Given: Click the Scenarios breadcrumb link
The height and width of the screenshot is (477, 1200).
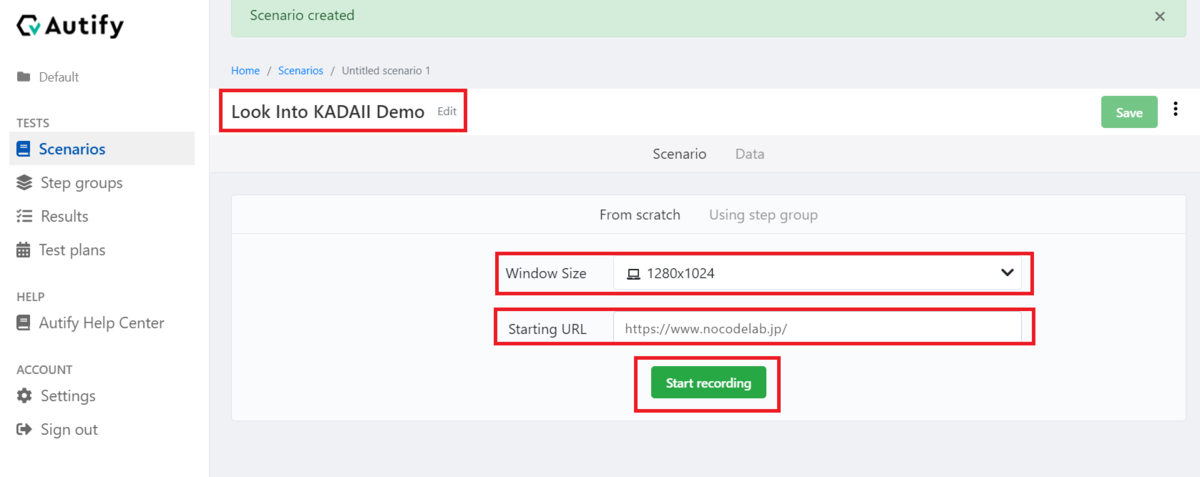Looking at the screenshot, I should [301, 71].
